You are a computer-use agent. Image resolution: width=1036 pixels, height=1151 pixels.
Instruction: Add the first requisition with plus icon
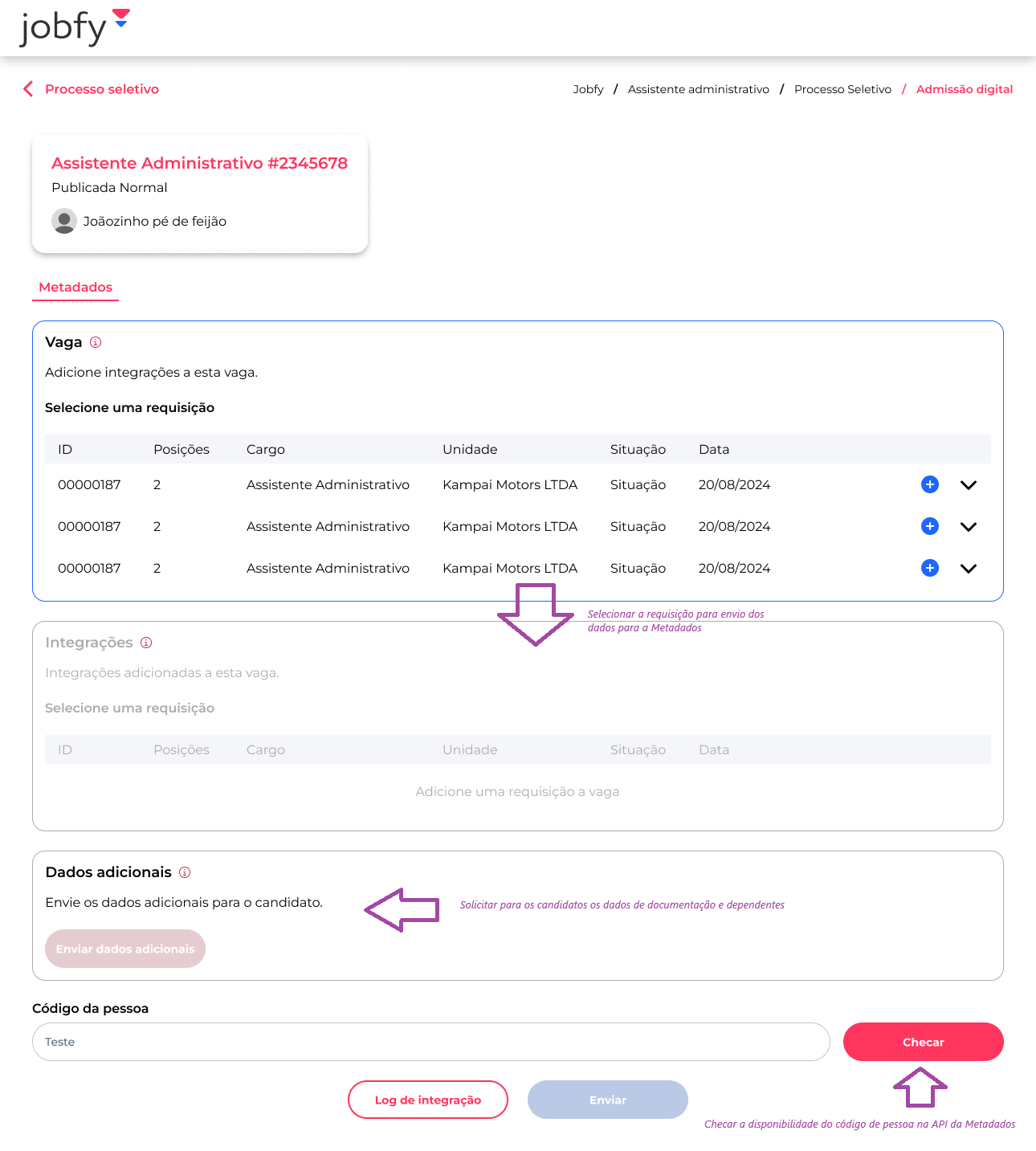(929, 484)
